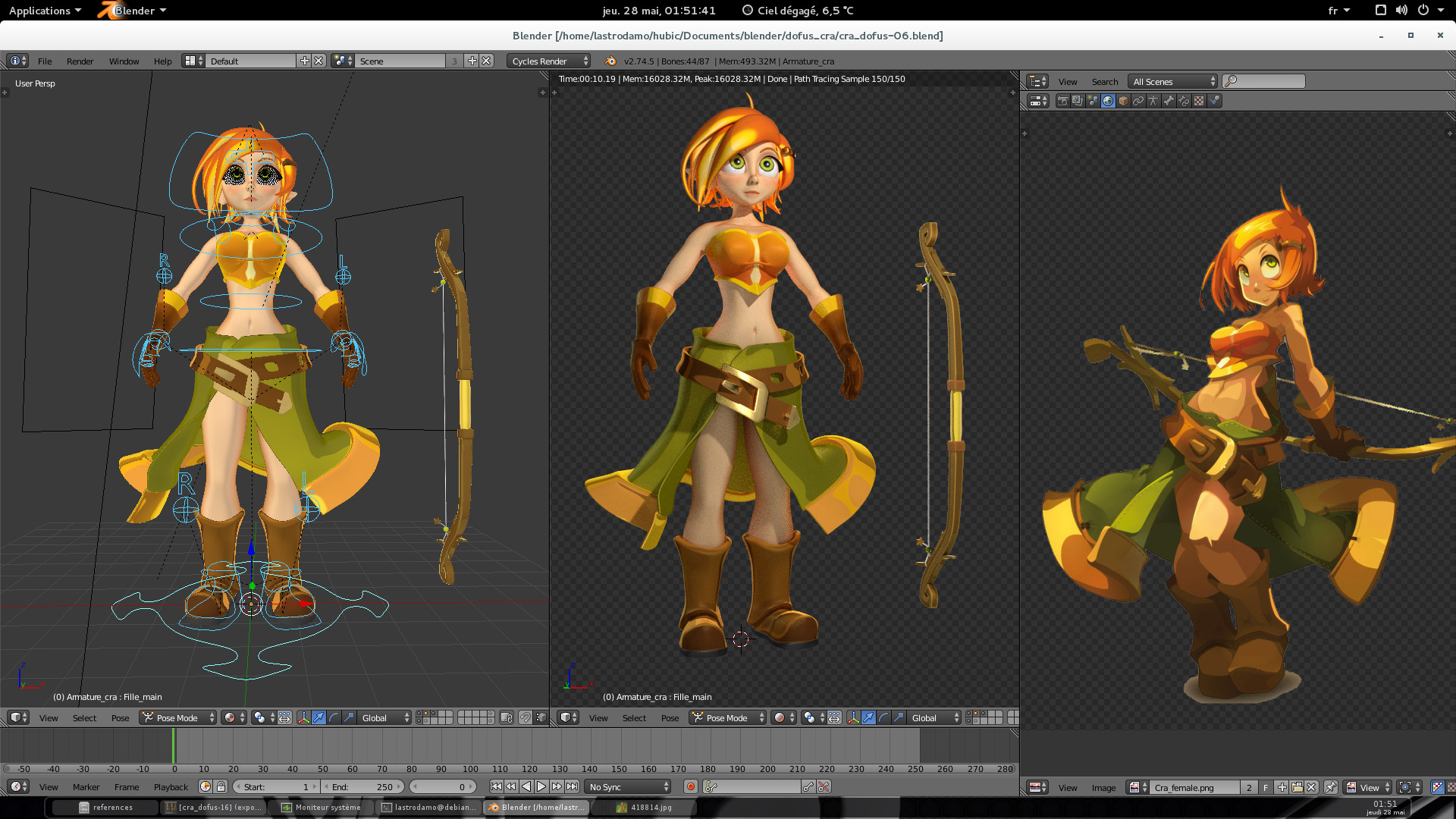This screenshot has width=1456, height=819.
Task: Toggle the 3D manipulator axes icon in left viewport
Action: click(303, 717)
